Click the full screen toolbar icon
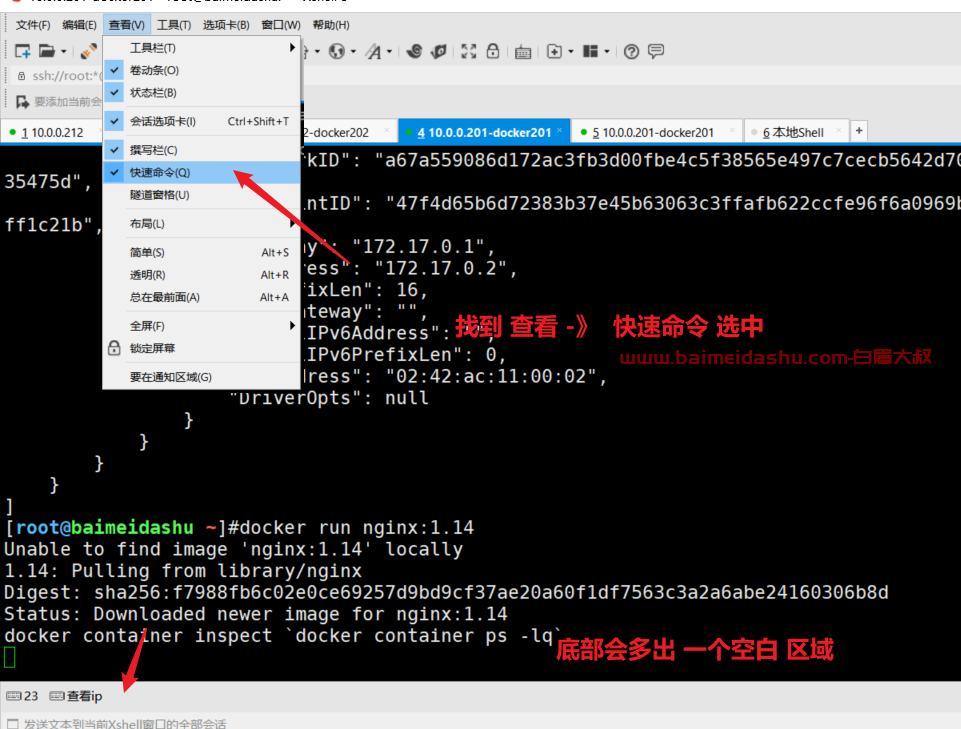Screen dimensions: 961x729 coord(468,51)
